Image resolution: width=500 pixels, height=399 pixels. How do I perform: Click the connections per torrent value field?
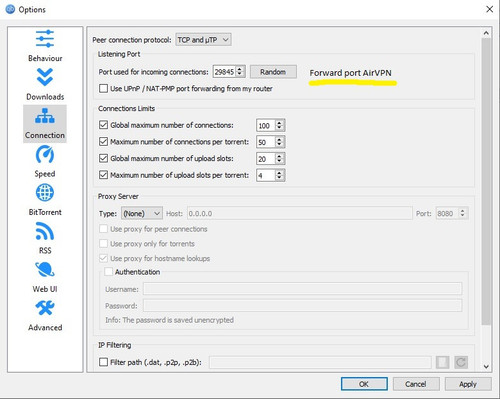pyautogui.click(x=266, y=142)
